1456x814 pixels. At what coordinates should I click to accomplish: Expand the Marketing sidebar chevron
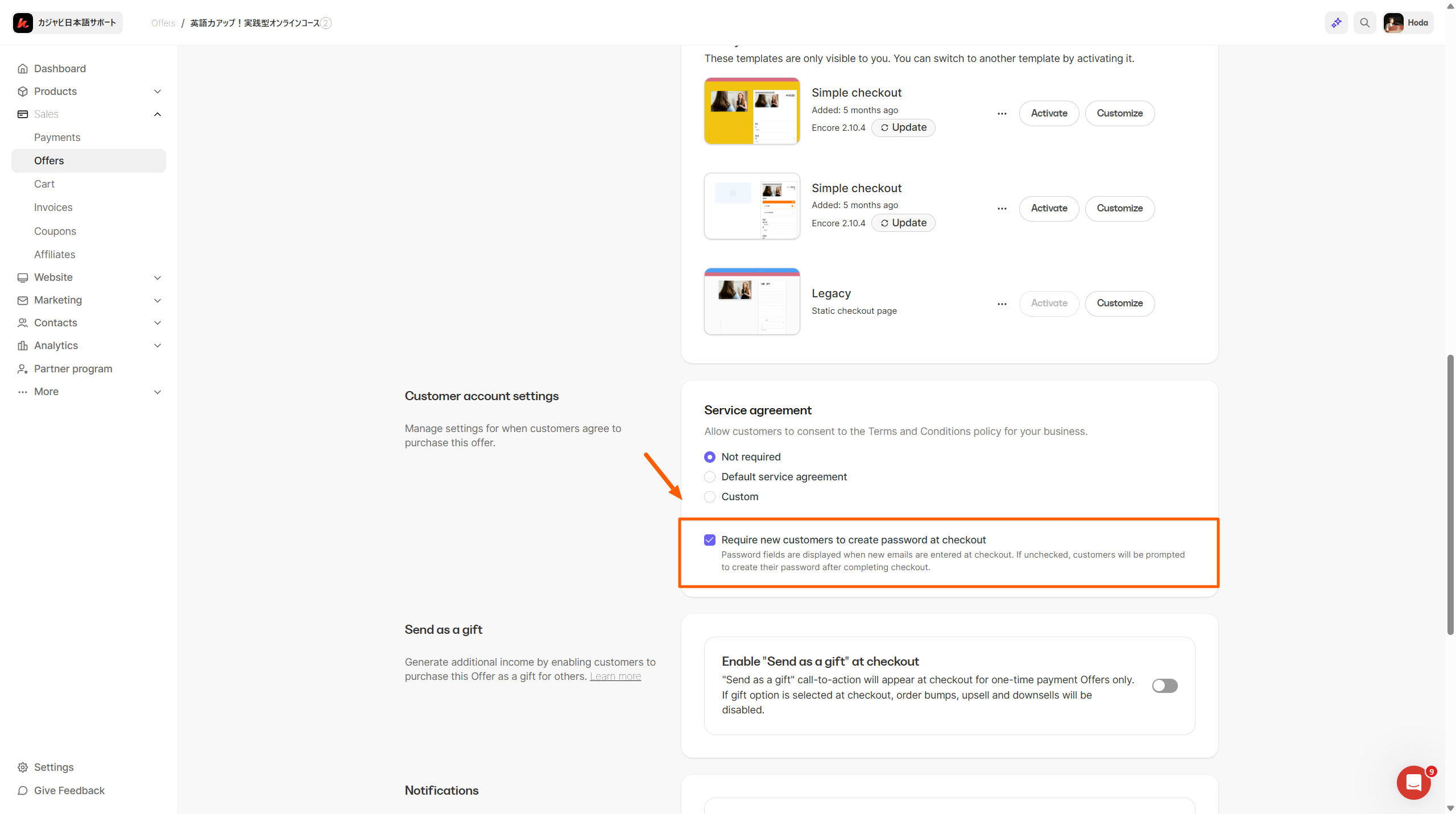coord(158,300)
